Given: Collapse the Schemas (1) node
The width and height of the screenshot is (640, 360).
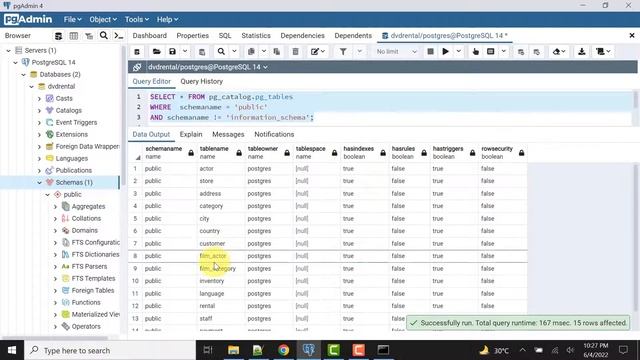Looking at the screenshot, I should (x=40, y=182).
